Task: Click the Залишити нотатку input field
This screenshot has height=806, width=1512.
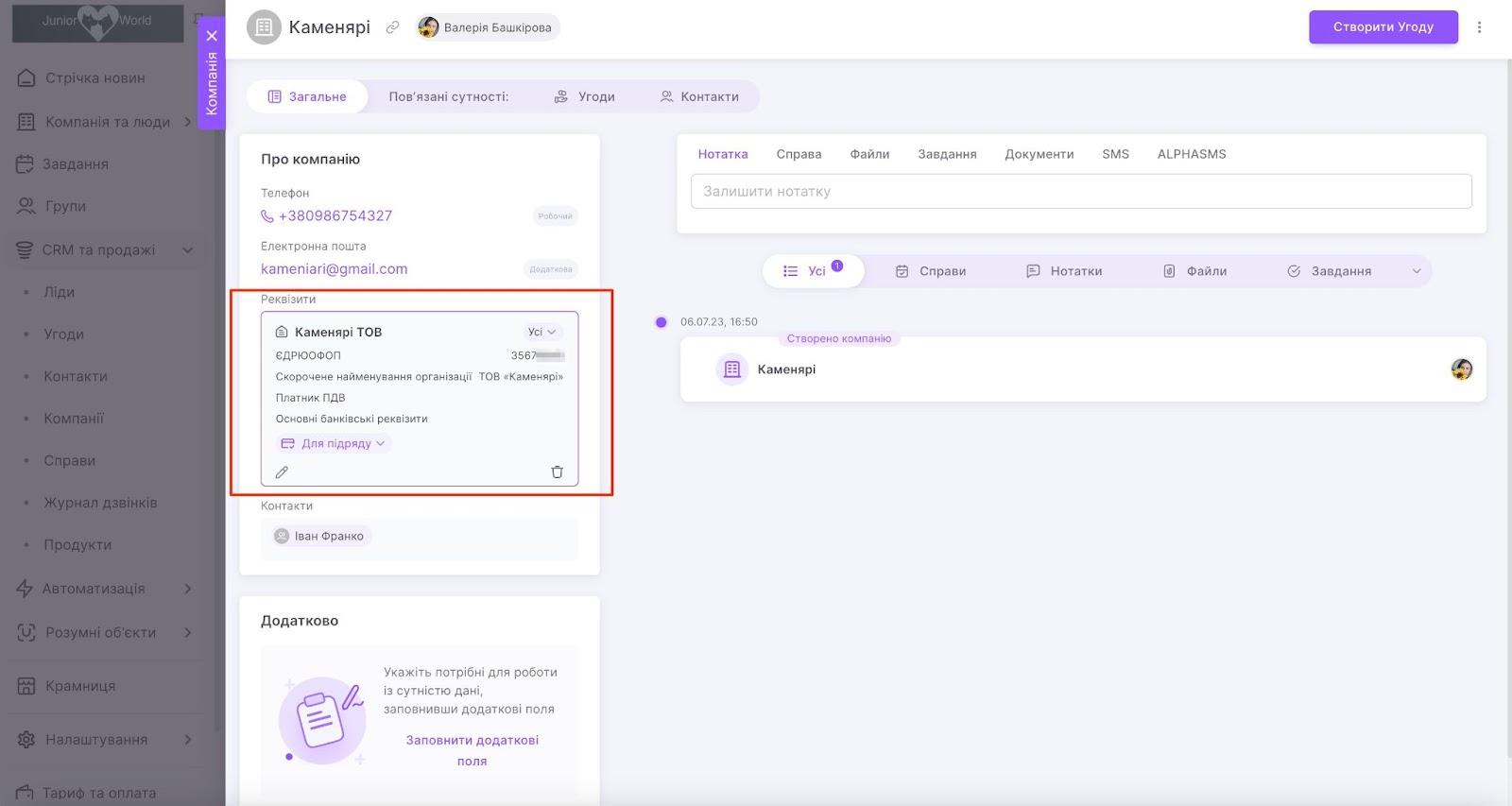Action: point(1081,191)
